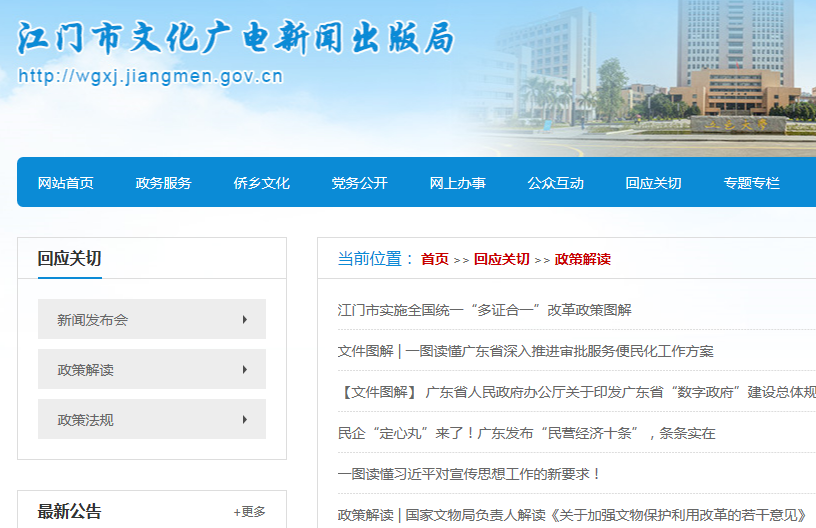Expand arrow beside 政策解读 in sidebar
The height and width of the screenshot is (528, 816).
coord(244,370)
